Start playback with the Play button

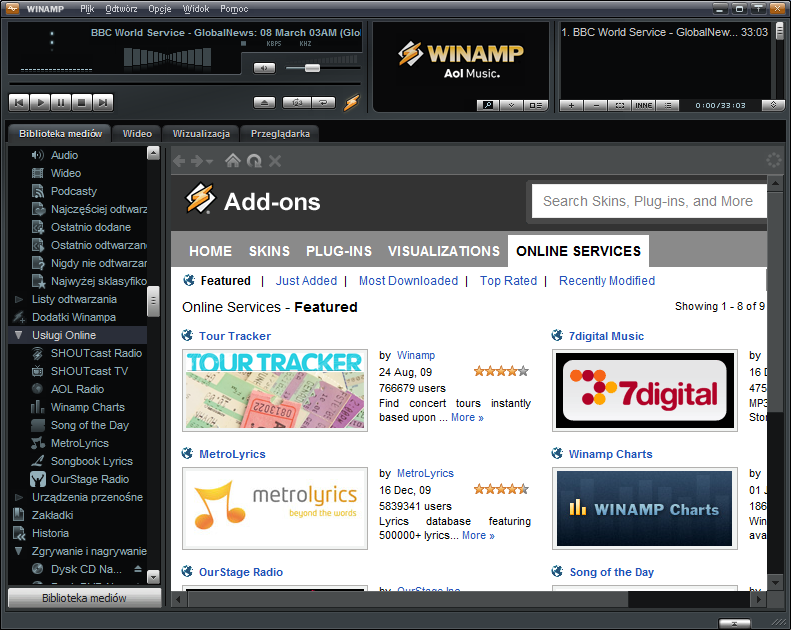(x=40, y=103)
